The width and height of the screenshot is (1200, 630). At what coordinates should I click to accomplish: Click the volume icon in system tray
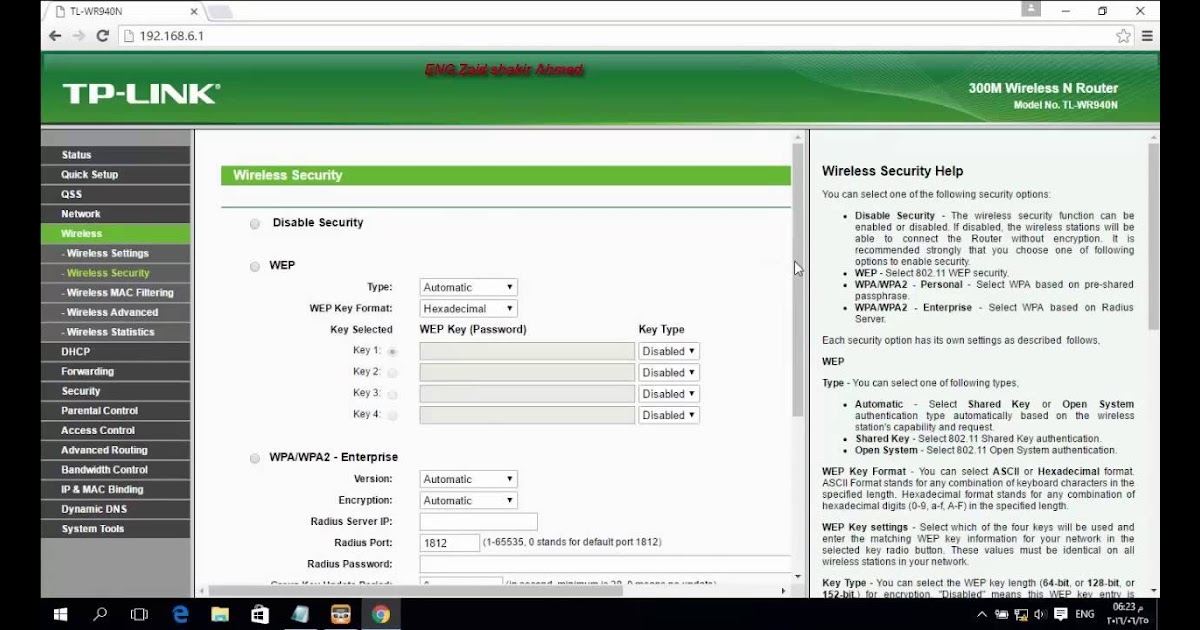pyautogui.click(x=1038, y=614)
